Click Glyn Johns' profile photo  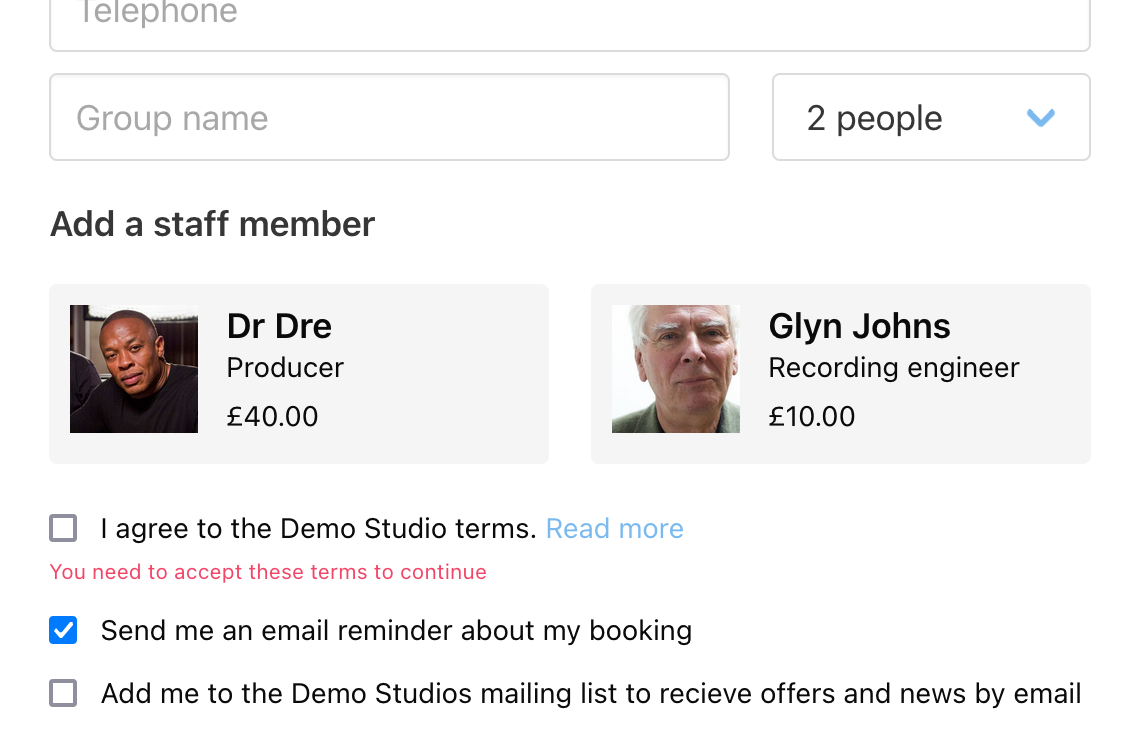click(675, 369)
